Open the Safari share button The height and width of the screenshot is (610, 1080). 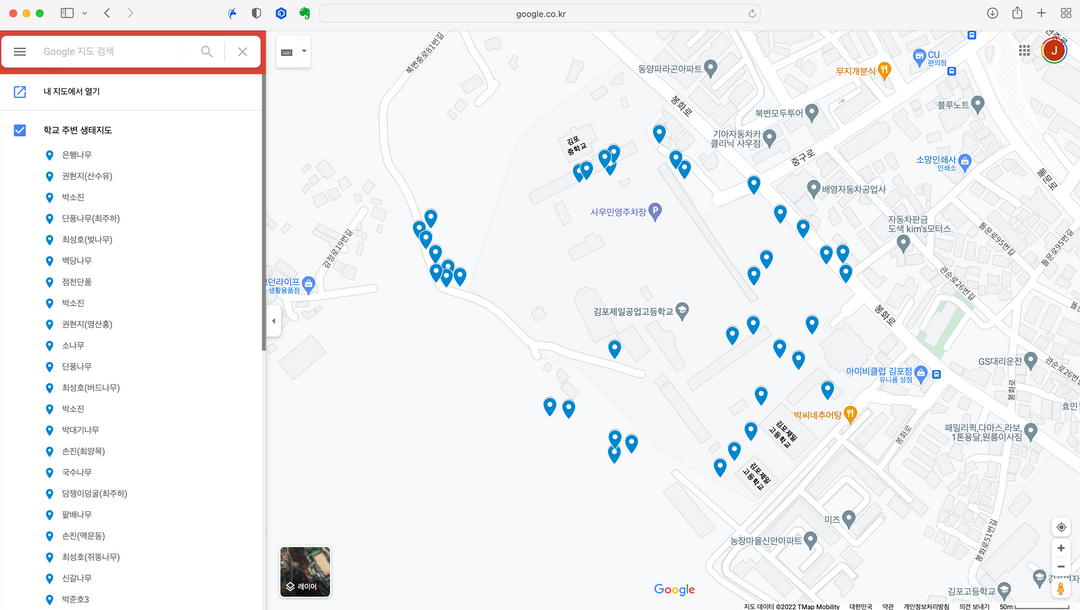1017,13
